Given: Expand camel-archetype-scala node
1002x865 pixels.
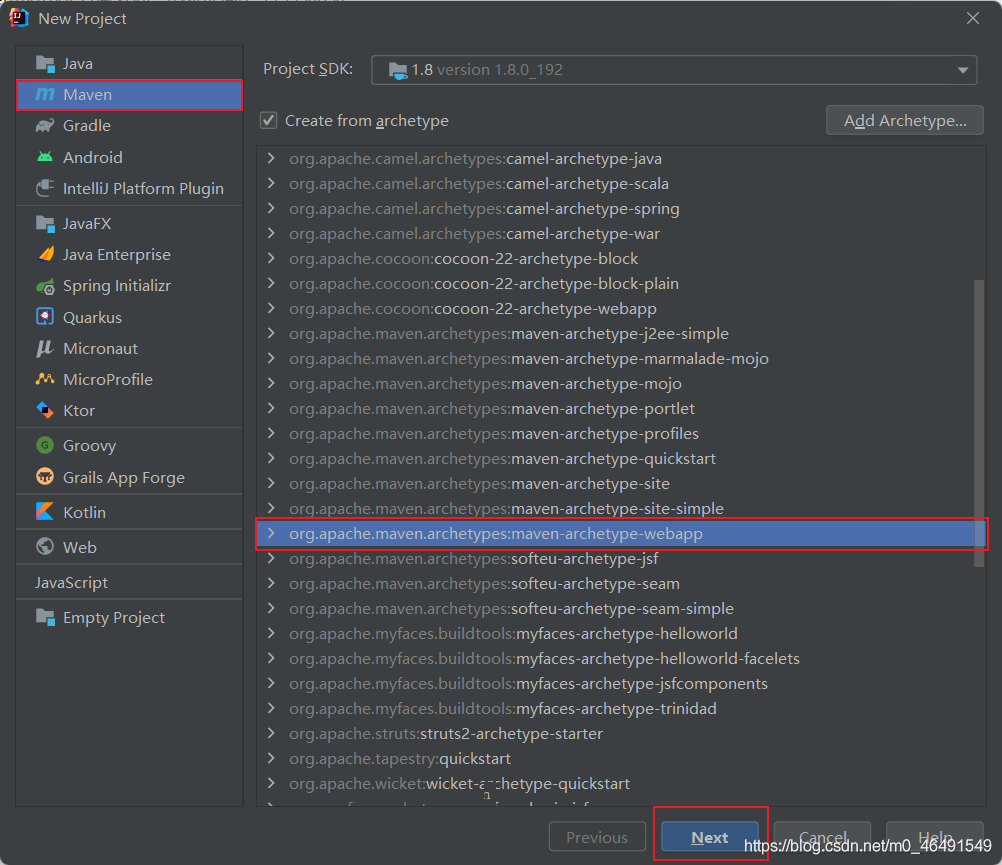Looking at the screenshot, I should point(272,183).
